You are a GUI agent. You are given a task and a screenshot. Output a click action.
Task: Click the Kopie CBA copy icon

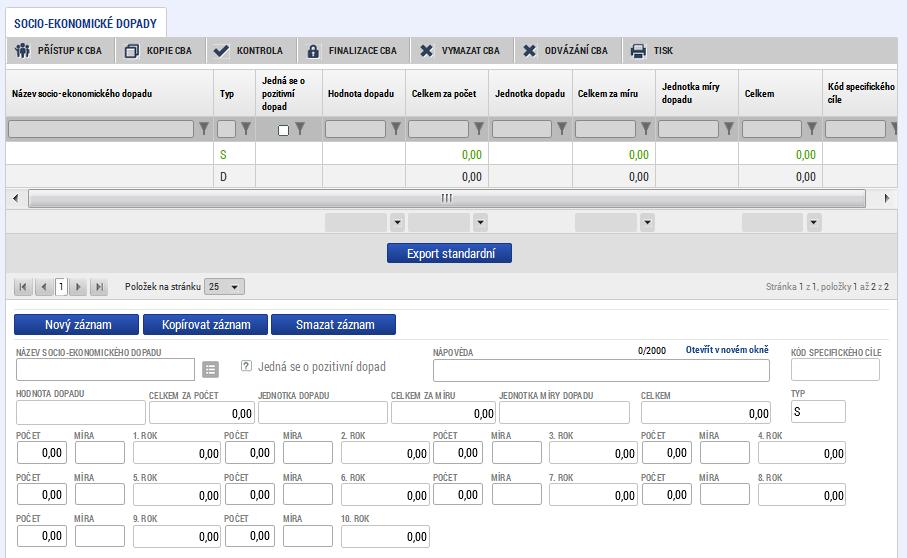coord(131,51)
